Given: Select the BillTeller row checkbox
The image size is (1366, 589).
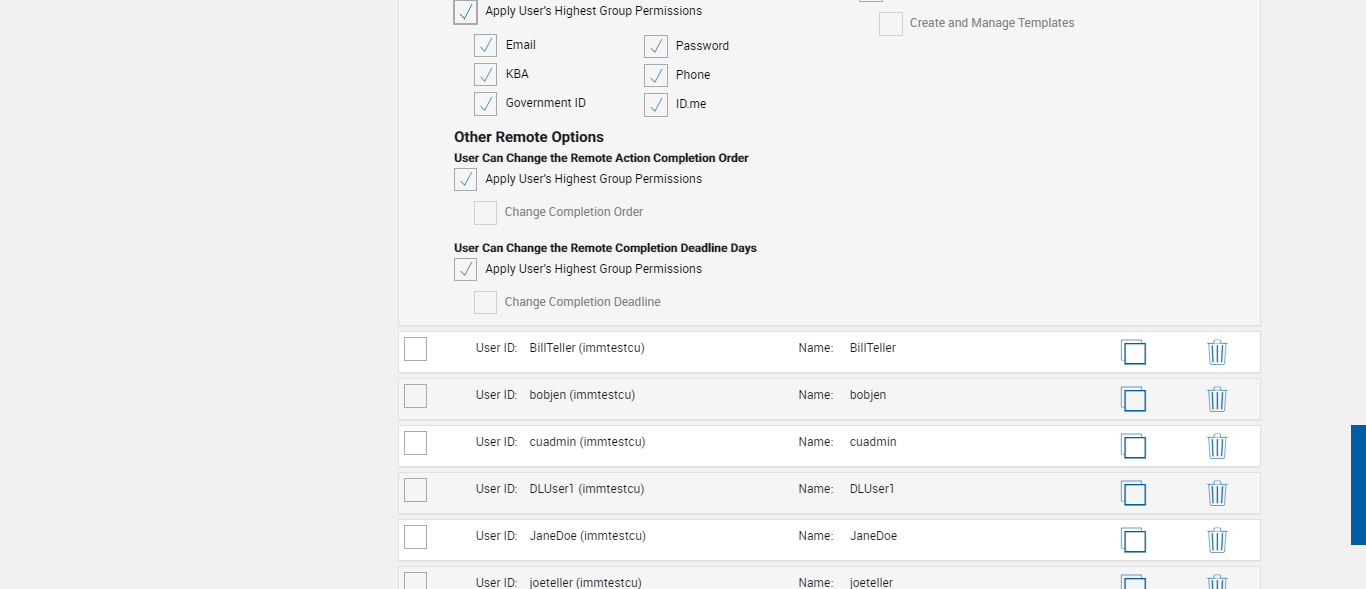Looking at the screenshot, I should [415, 348].
